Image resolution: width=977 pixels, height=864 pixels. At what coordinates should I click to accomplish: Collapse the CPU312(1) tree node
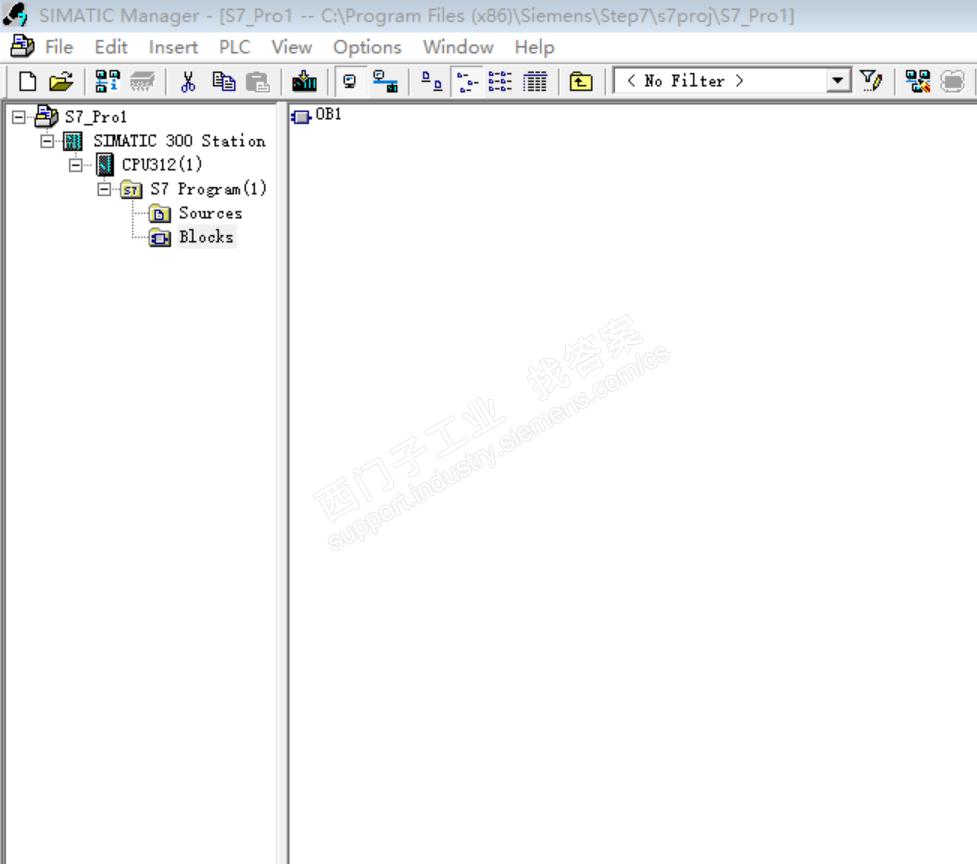click(x=76, y=165)
